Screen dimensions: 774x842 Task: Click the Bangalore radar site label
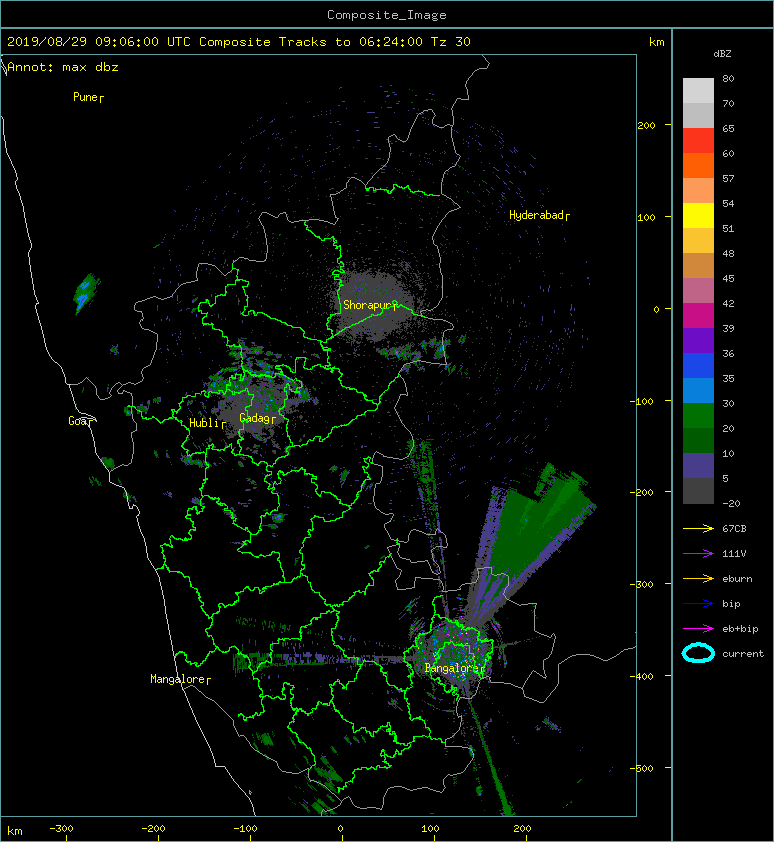coord(451,668)
